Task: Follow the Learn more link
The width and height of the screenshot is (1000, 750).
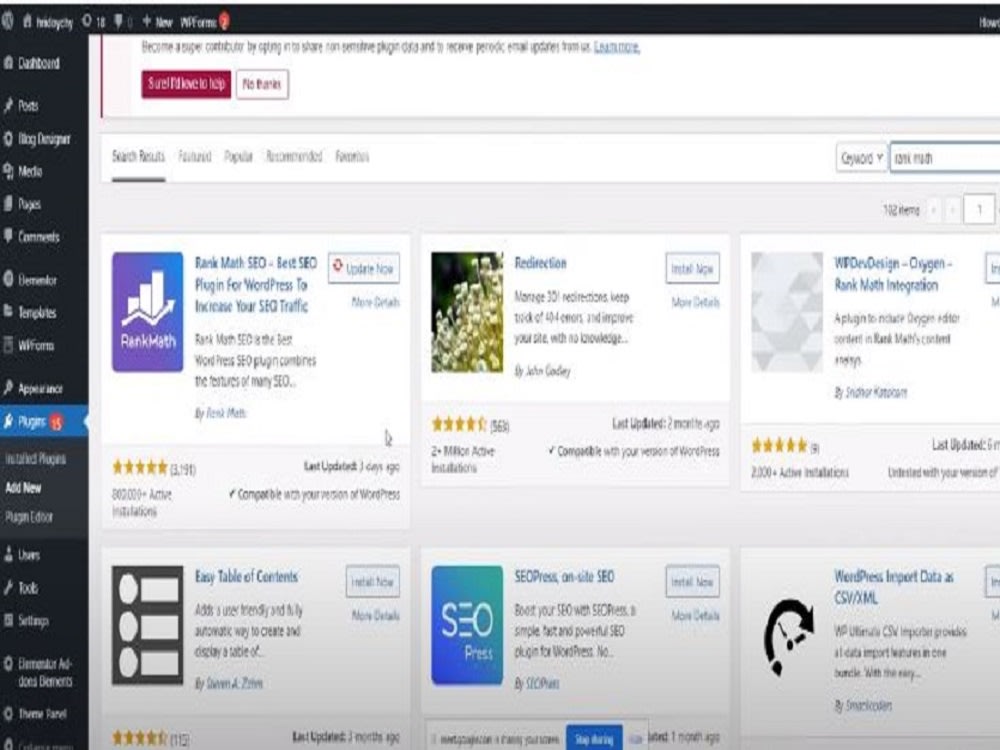Action: (617, 47)
